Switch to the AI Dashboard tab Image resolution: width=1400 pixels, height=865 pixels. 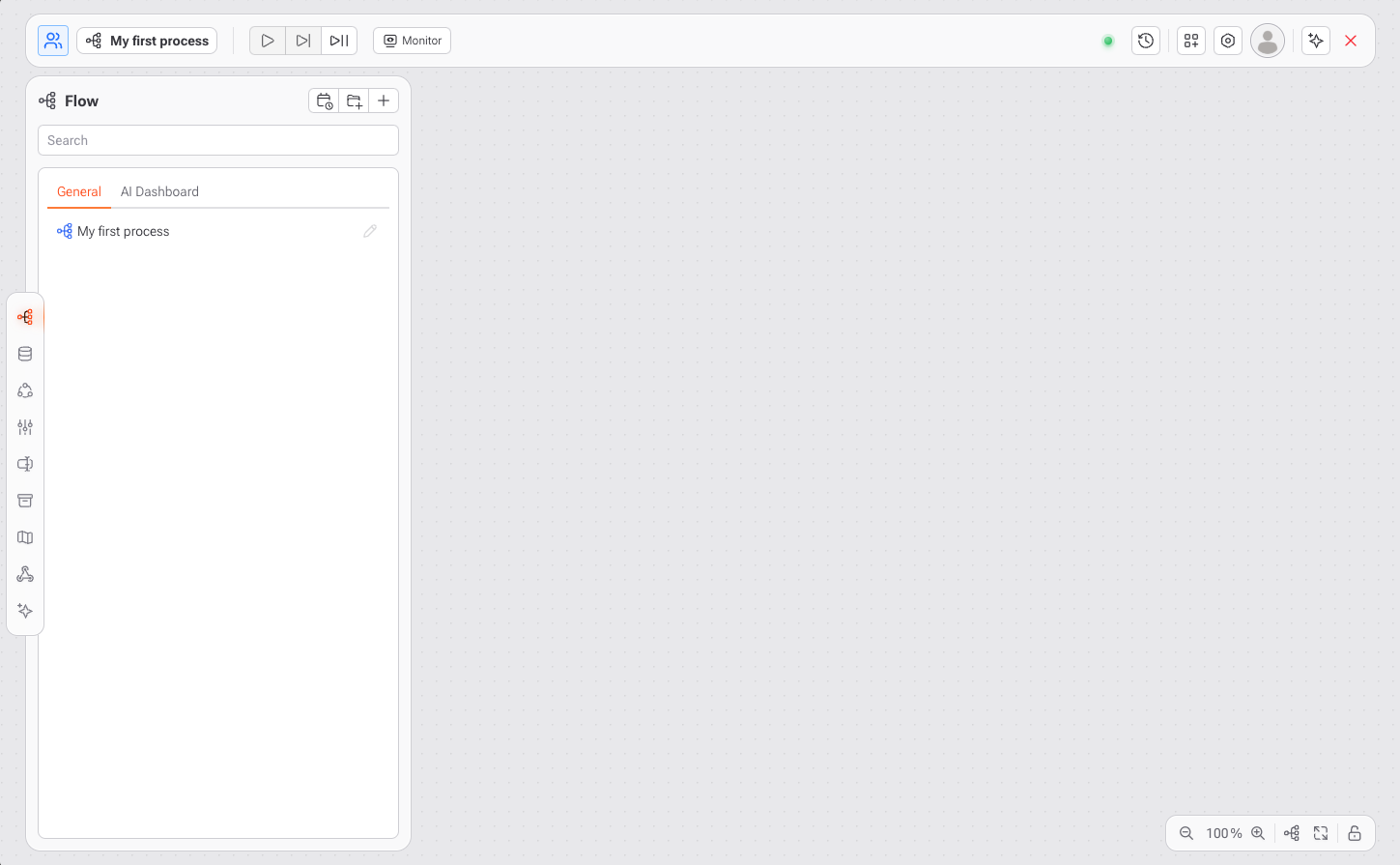coord(159,191)
